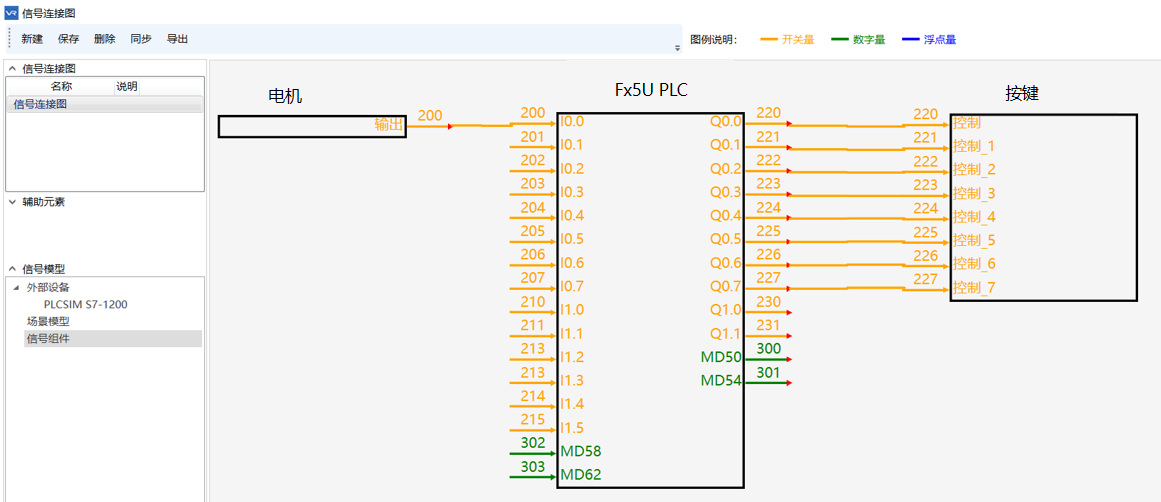1161x502 pixels.
Task: Click the Q1.0 output port
Action: tap(725, 310)
